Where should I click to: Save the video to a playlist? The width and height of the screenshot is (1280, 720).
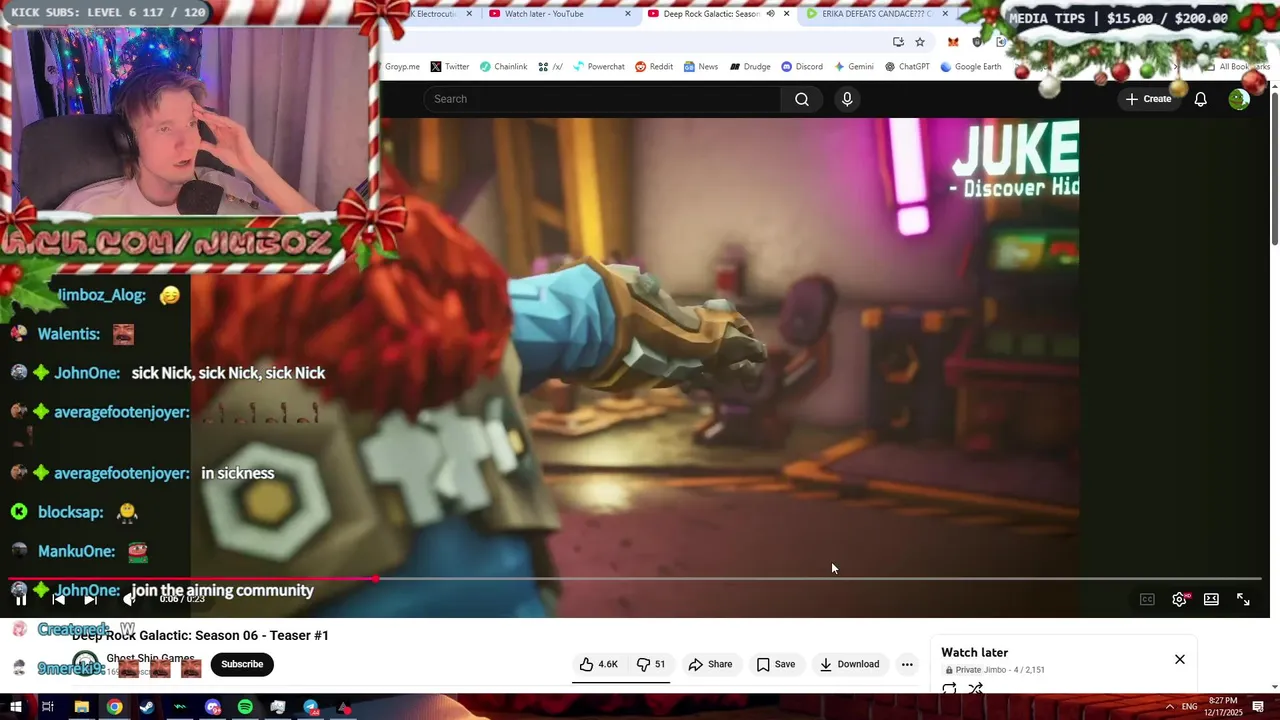click(776, 664)
